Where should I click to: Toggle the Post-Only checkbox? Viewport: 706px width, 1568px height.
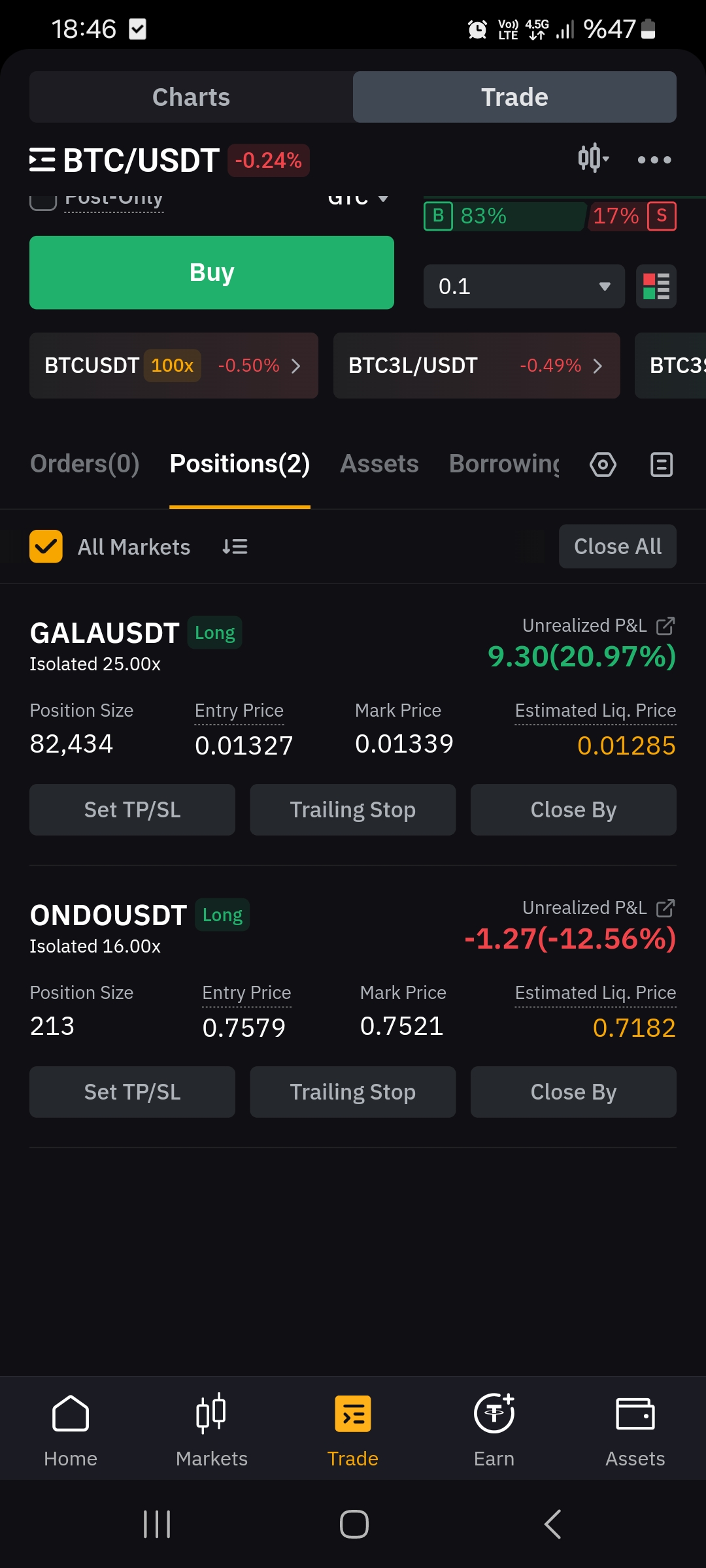(43, 201)
